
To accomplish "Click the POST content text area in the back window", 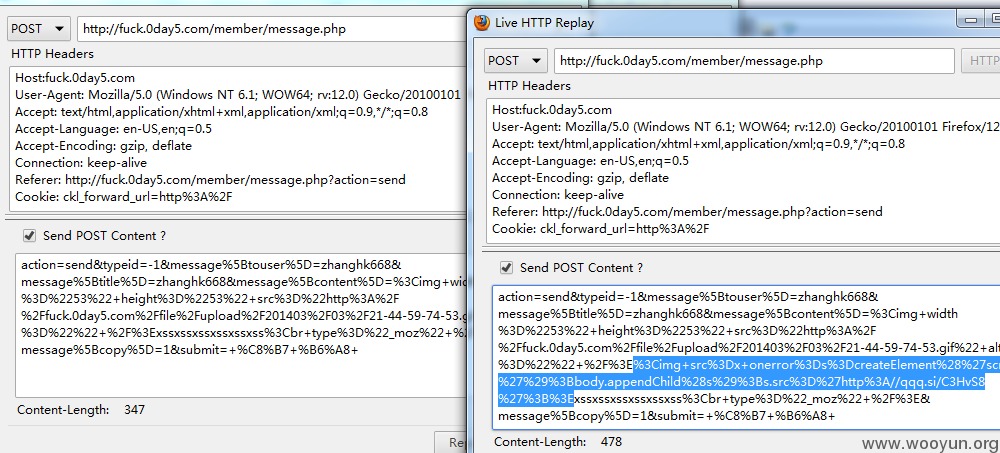I will pyautogui.click(x=241, y=325).
